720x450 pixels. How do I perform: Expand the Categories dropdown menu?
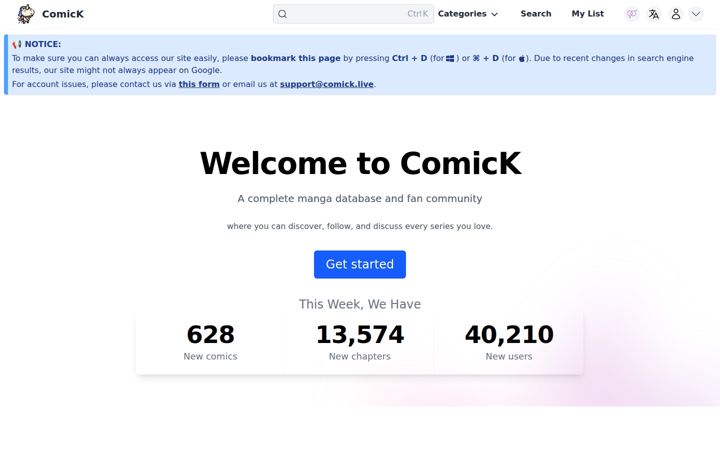pos(467,14)
